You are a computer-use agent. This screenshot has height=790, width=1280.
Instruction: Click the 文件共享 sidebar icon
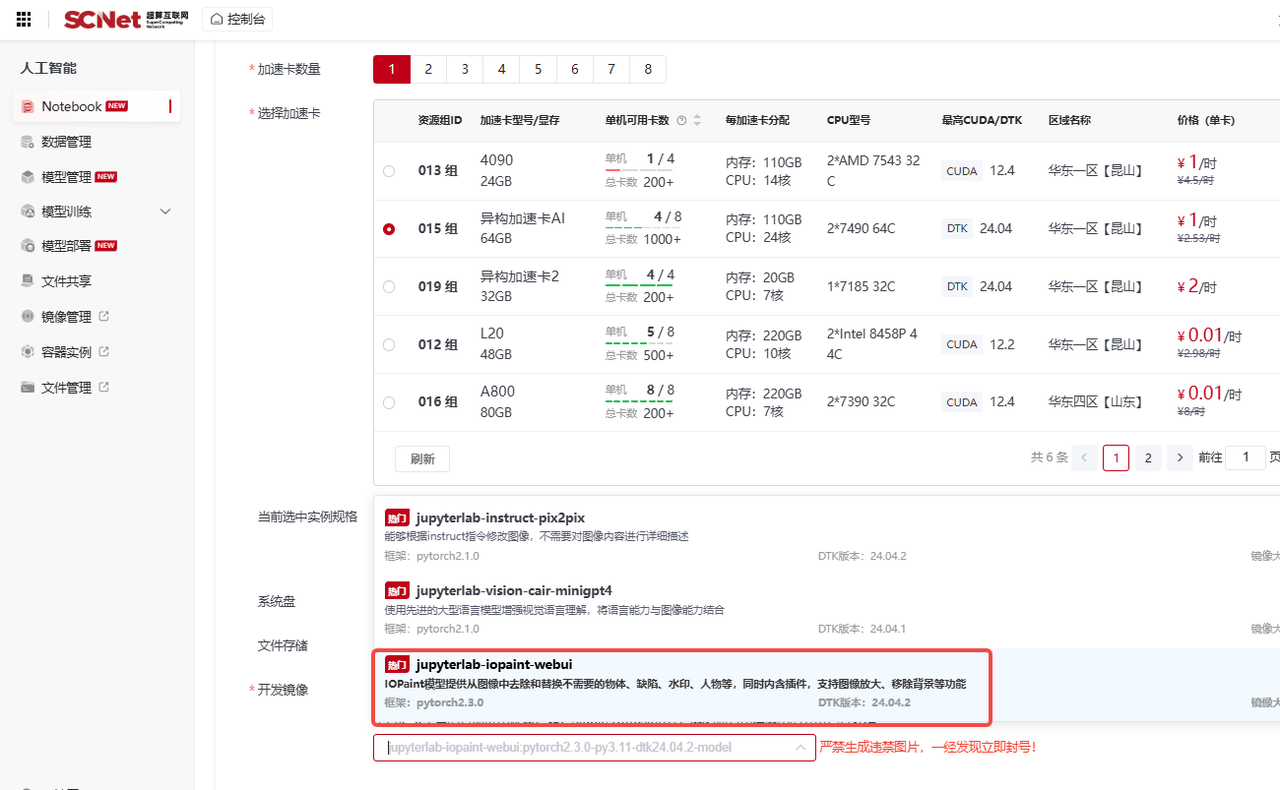pyautogui.click(x=28, y=282)
